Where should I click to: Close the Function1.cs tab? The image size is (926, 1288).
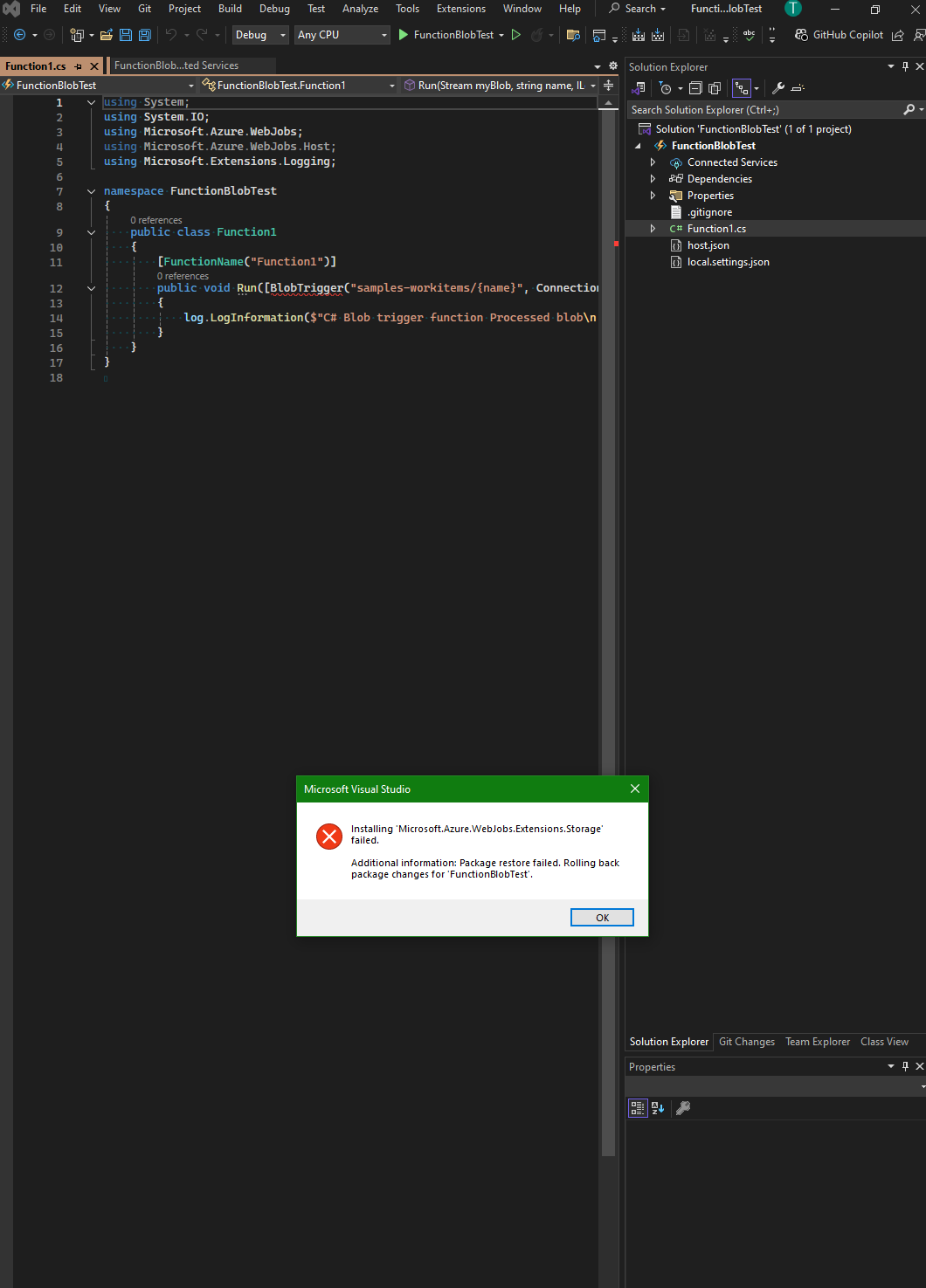point(94,66)
